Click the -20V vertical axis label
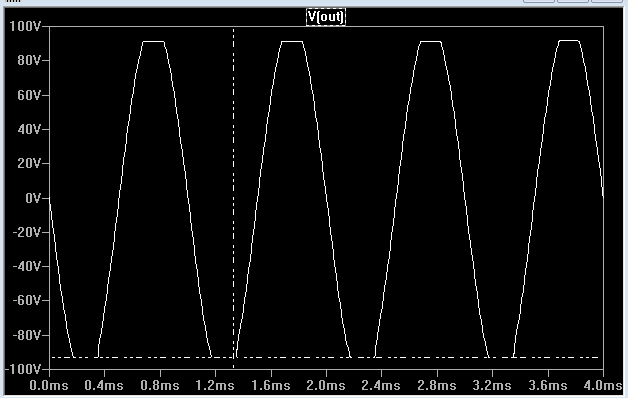The height and width of the screenshot is (398, 628). [26, 232]
